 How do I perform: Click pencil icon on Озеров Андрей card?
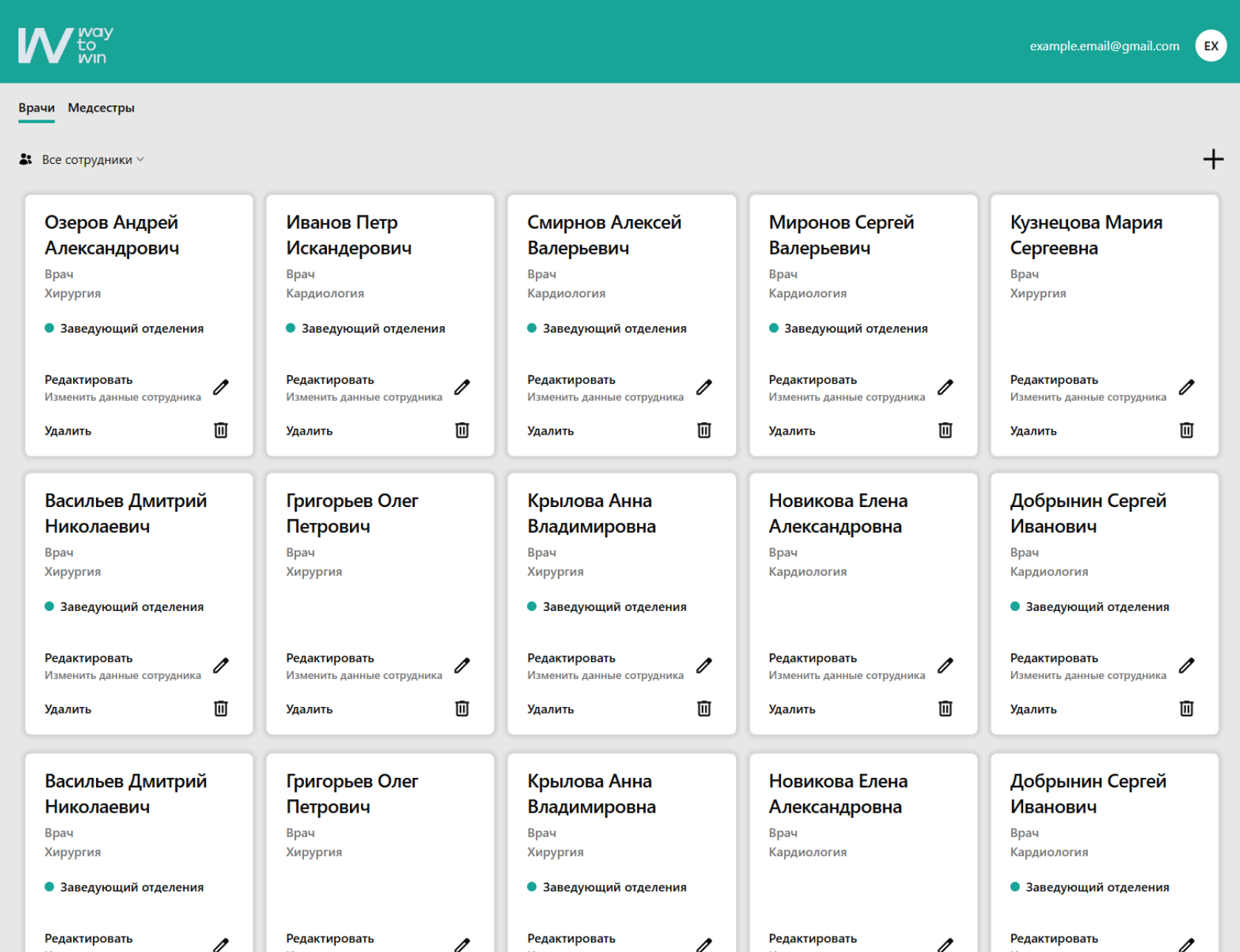[x=221, y=387]
